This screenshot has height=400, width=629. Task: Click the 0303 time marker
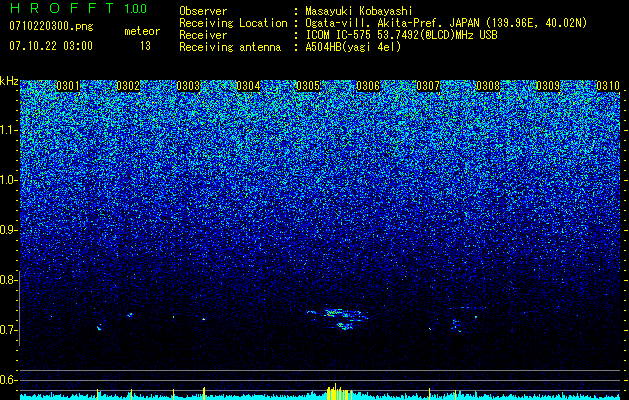188,86
